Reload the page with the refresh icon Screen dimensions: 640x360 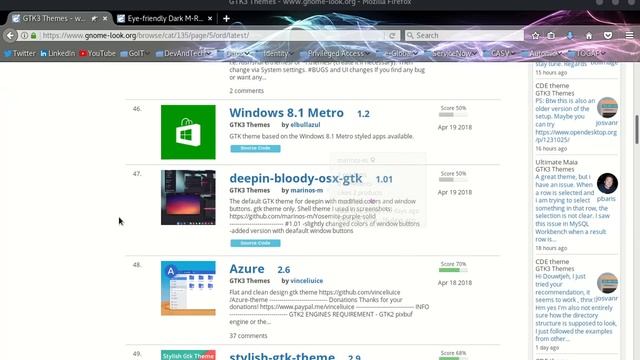click(392, 36)
